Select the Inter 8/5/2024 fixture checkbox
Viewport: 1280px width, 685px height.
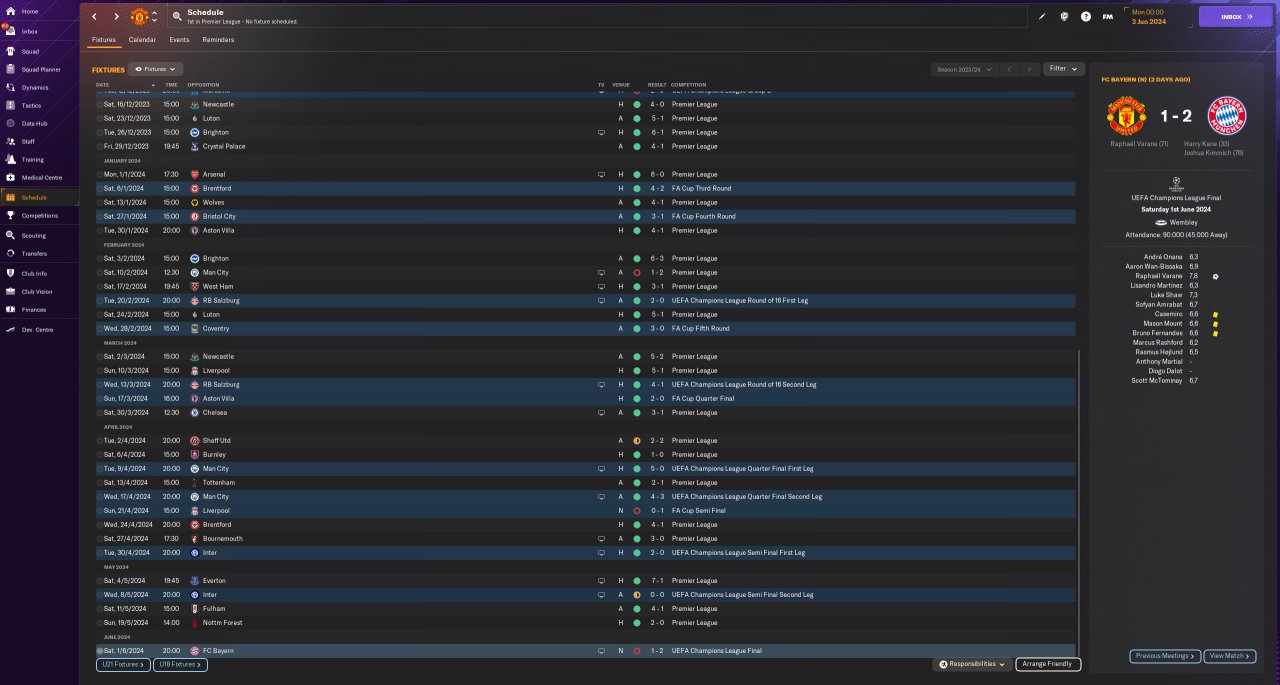[x=100, y=595]
